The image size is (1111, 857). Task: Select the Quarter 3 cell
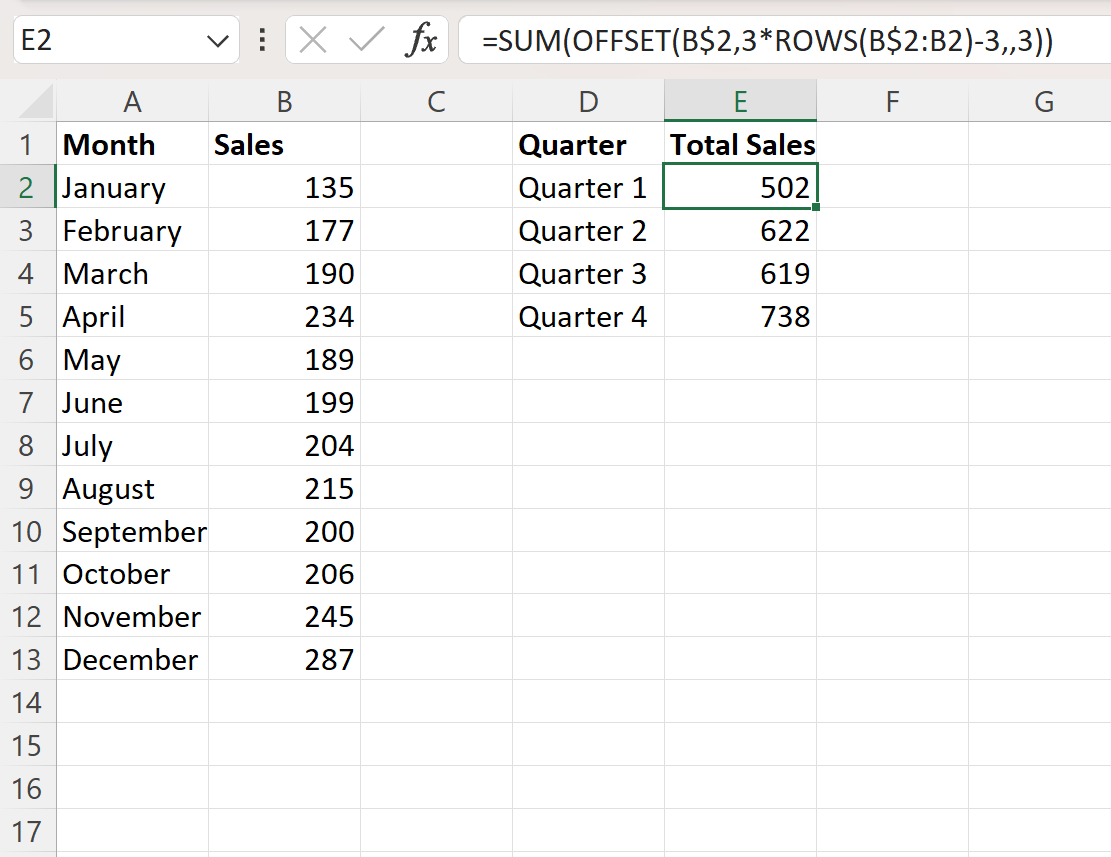point(588,273)
